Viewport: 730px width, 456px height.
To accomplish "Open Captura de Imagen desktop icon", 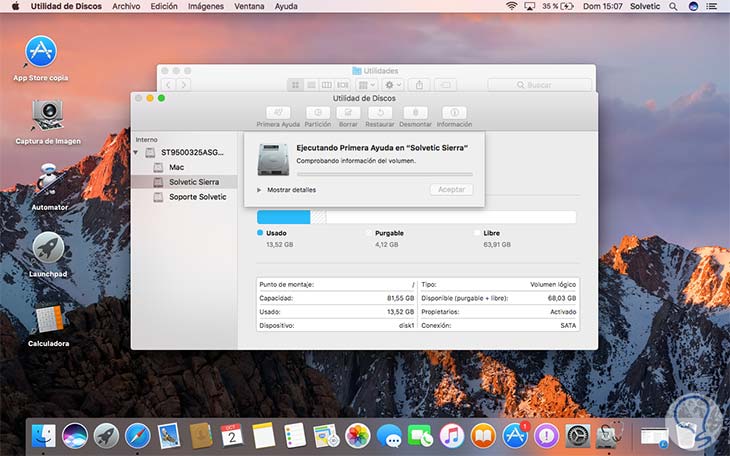I will click(48, 115).
